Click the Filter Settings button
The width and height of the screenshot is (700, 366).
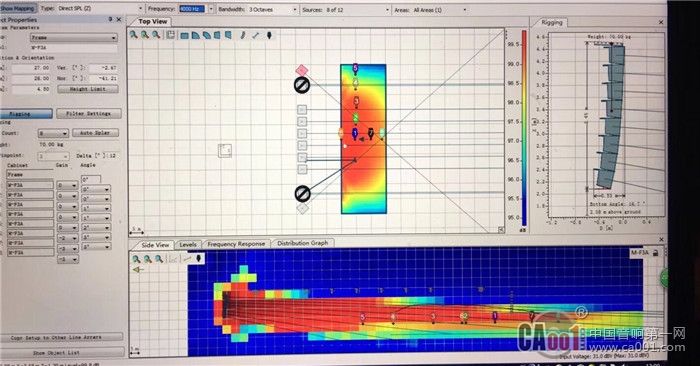(x=88, y=113)
